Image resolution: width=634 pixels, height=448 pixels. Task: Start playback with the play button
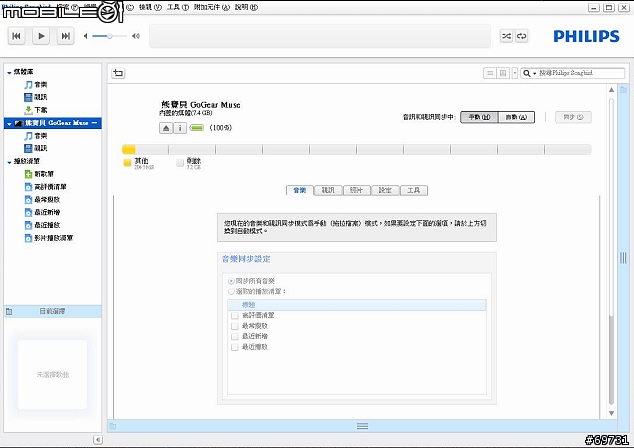tap(41, 36)
